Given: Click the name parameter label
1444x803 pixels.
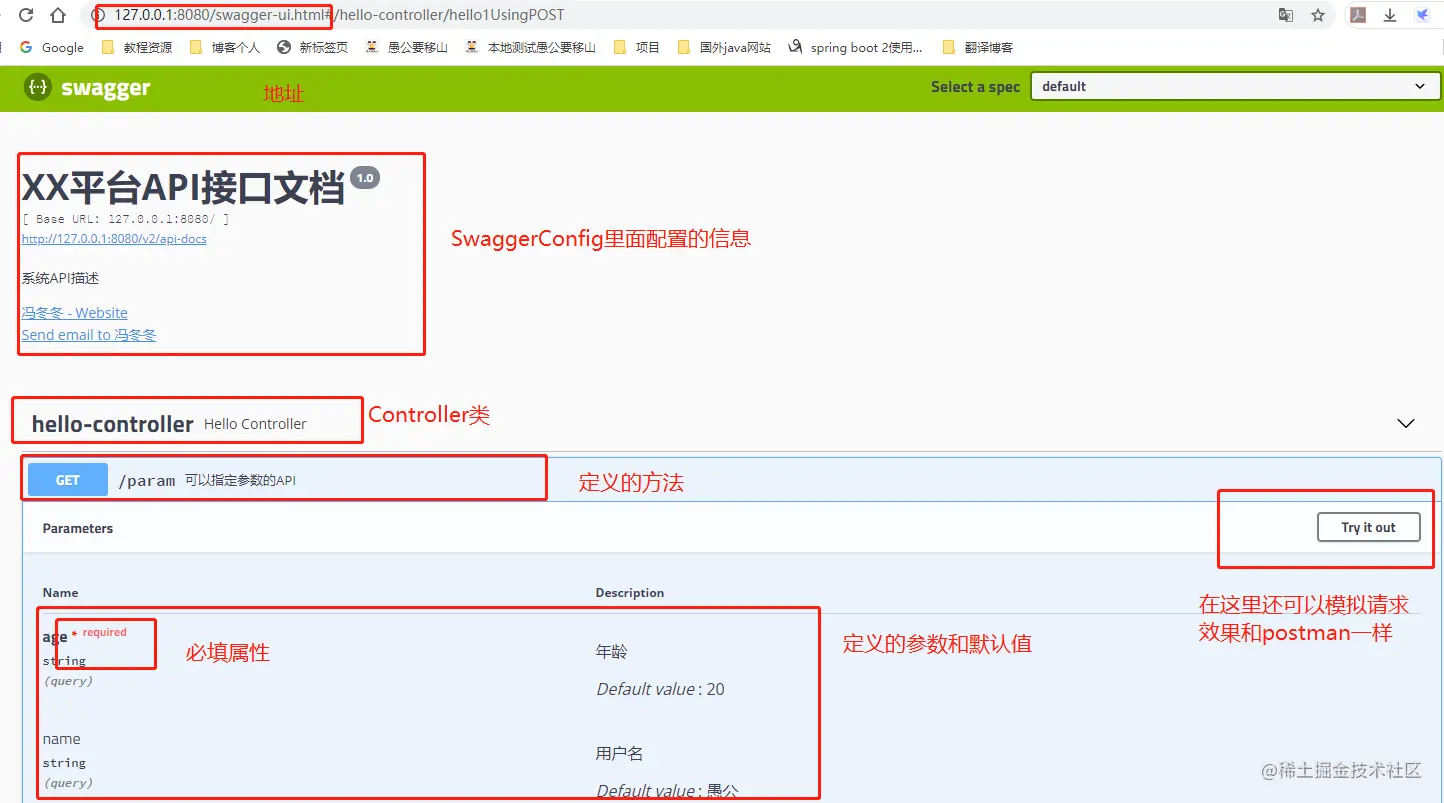Looking at the screenshot, I should click(62, 739).
